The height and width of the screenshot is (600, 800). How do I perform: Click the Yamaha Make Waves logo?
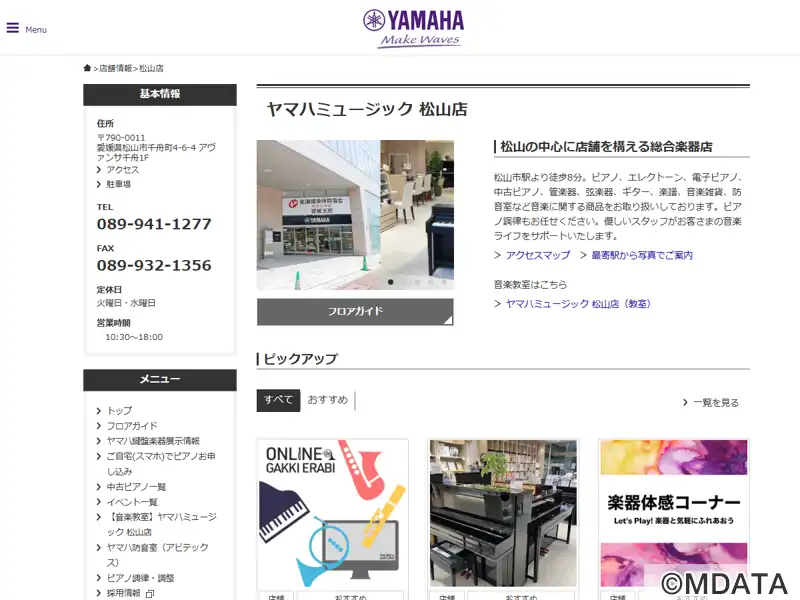pos(413,29)
